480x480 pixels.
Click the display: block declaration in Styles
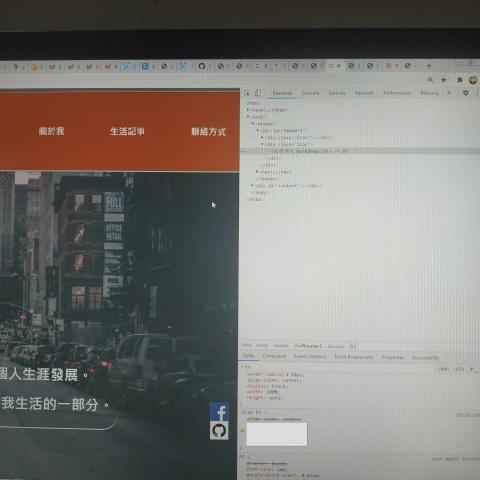(x=267, y=386)
